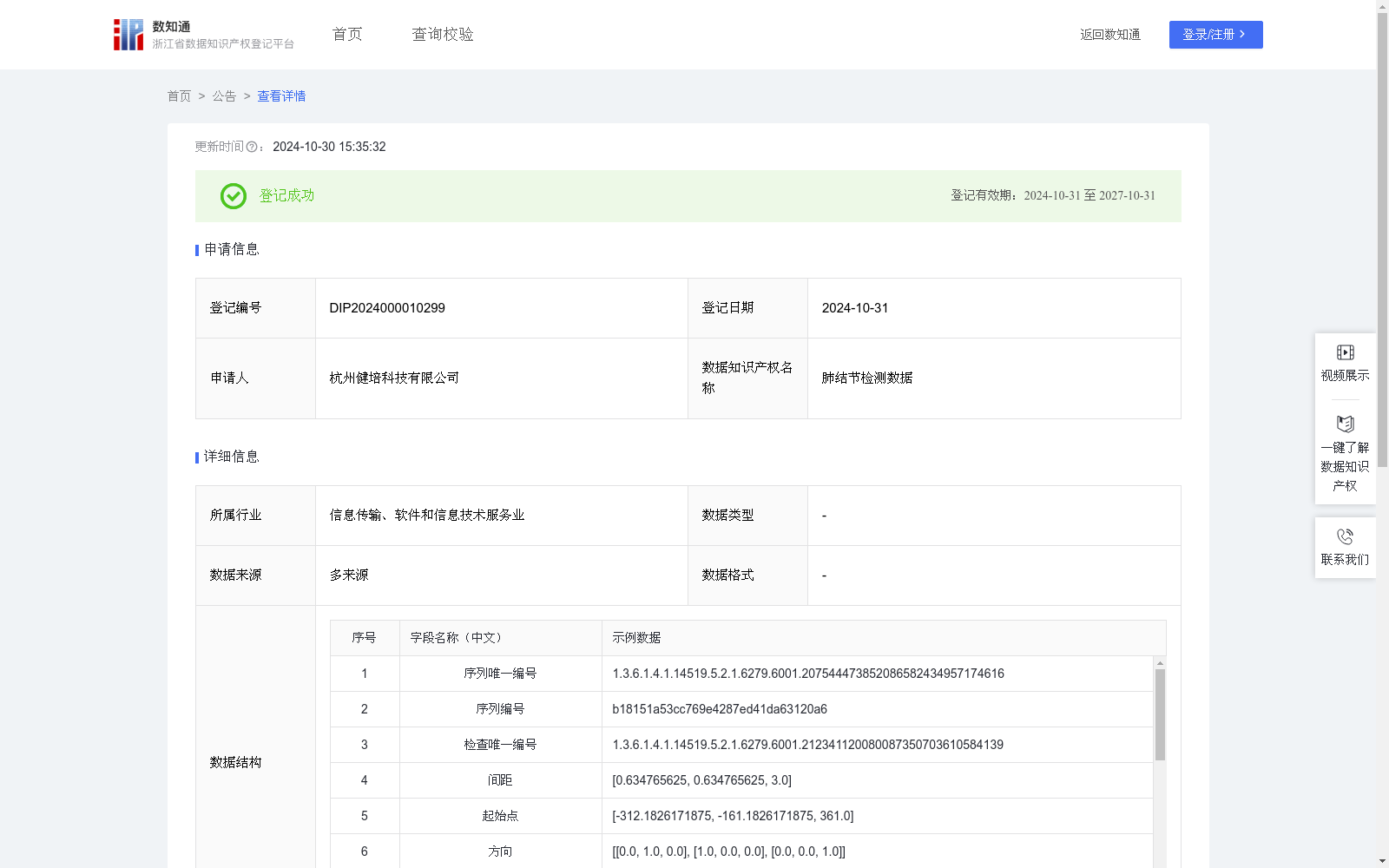Click the page vertical scrollbar
Image resolution: width=1389 pixels, height=868 pixels.
pyautogui.click(x=1382, y=239)
